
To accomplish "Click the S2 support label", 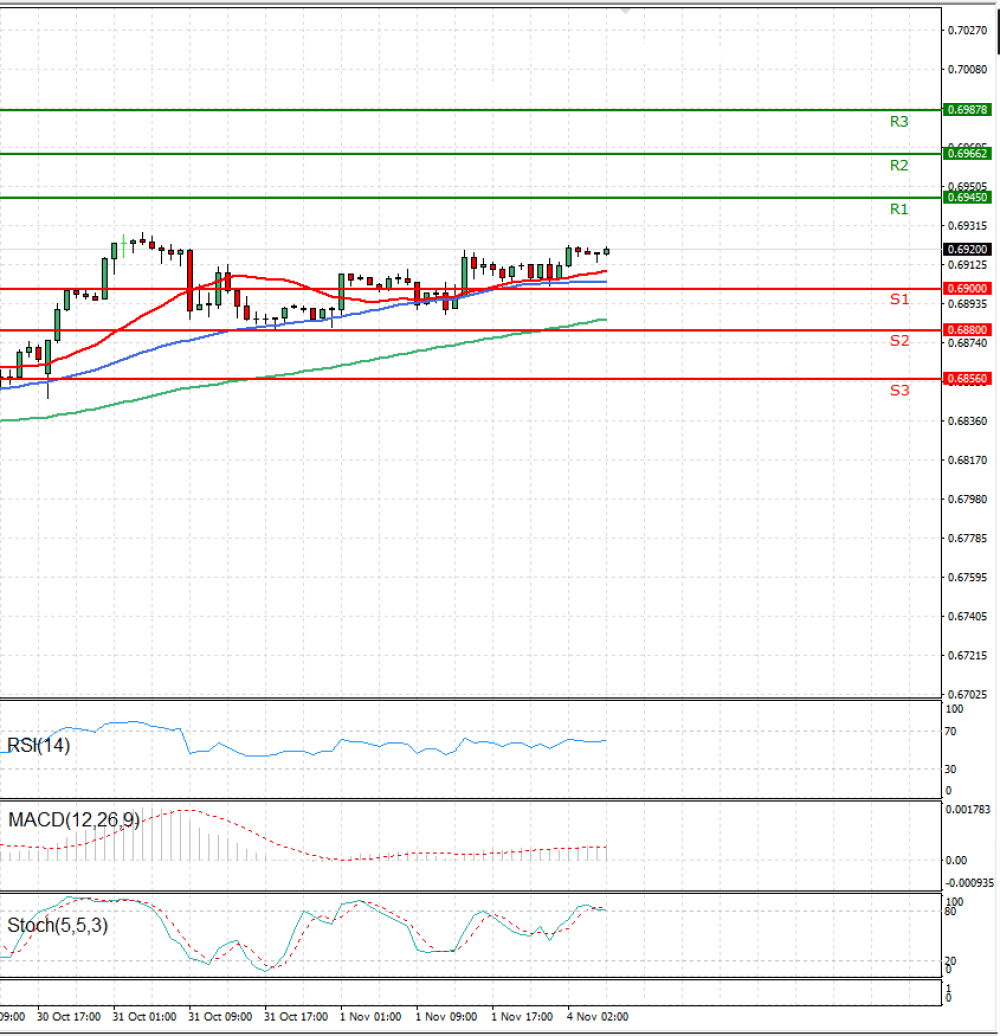I will (899, 341).
